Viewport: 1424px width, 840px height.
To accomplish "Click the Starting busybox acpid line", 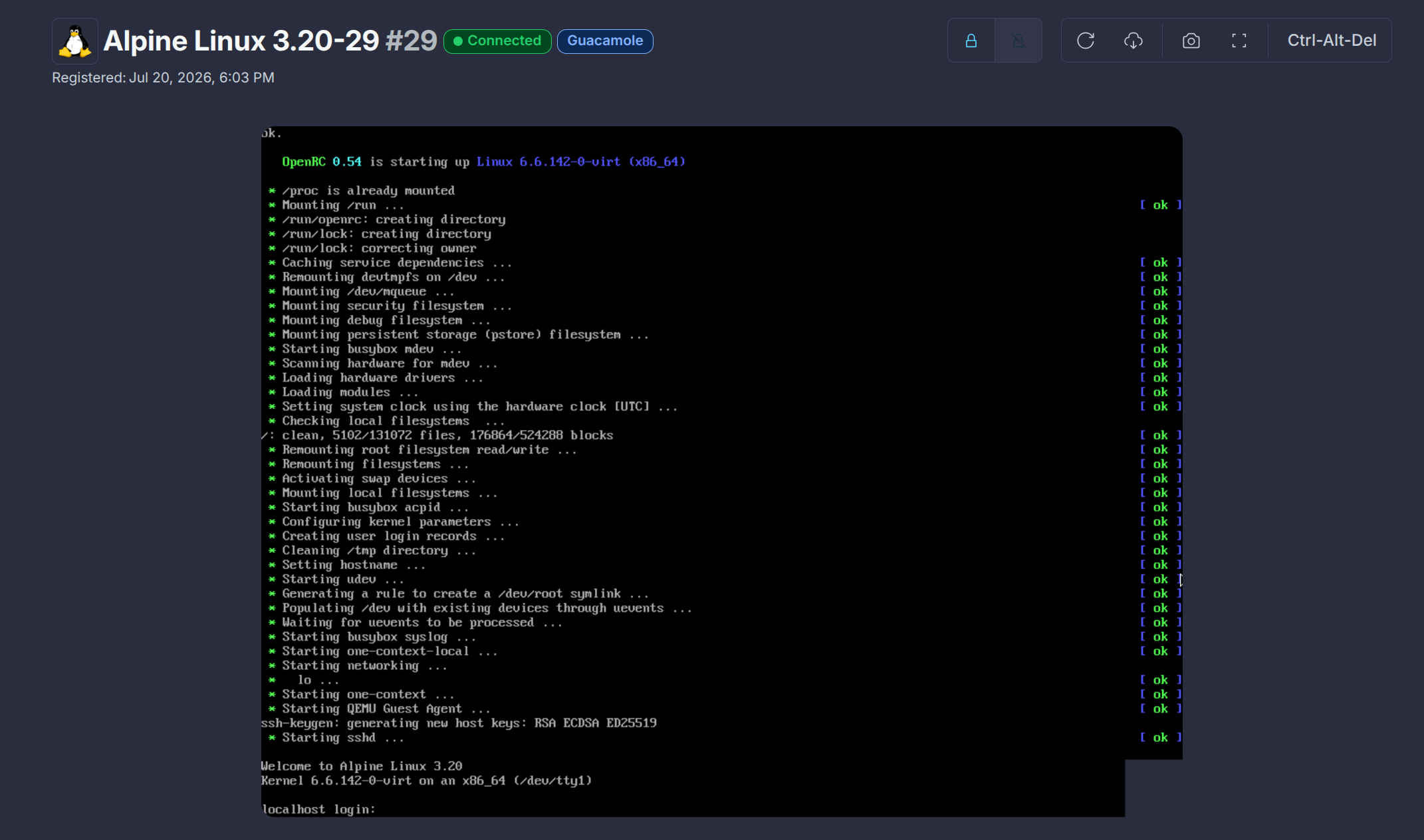I will [x=368, y=507].
